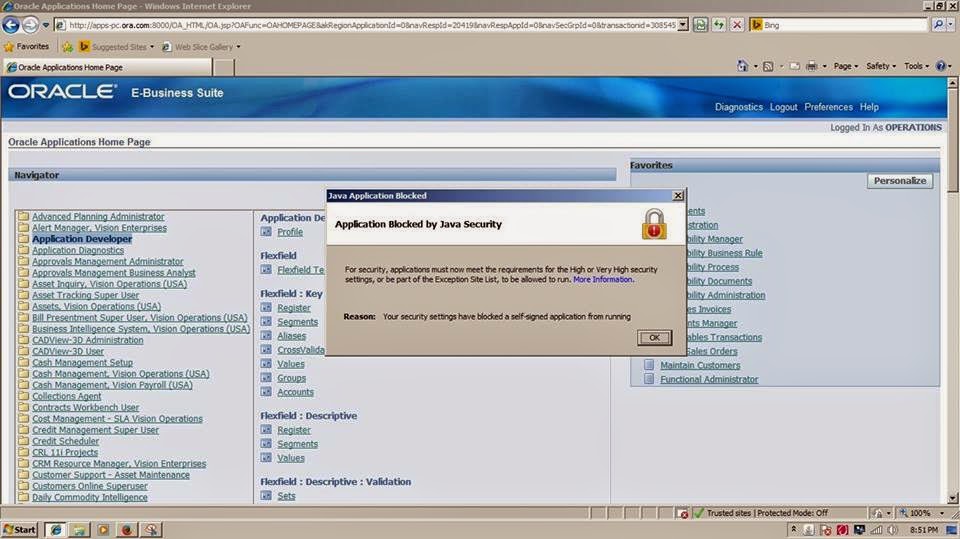Click the folder icon for Credit Scheduler

[x=23, y=441]
